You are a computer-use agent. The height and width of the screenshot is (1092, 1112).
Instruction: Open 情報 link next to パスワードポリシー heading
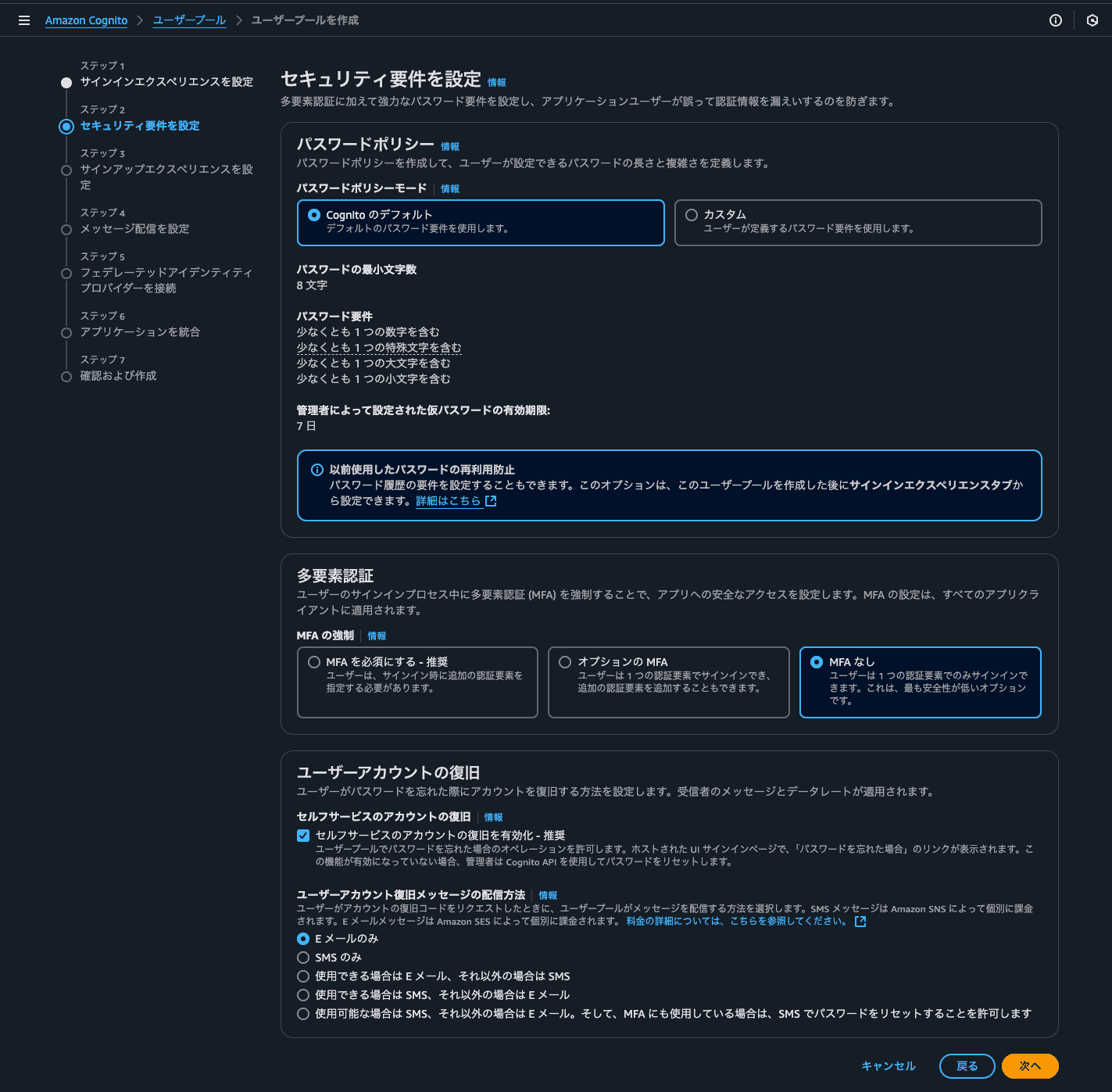coord(450,146)
